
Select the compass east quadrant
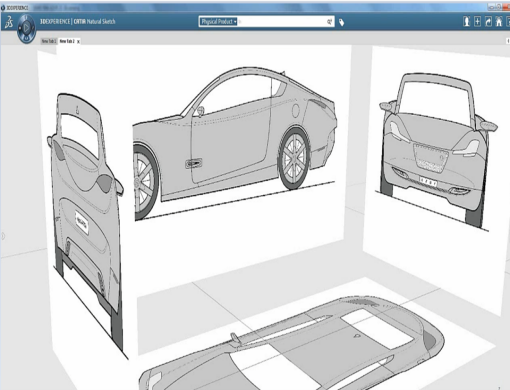click(x=33, y=28)
